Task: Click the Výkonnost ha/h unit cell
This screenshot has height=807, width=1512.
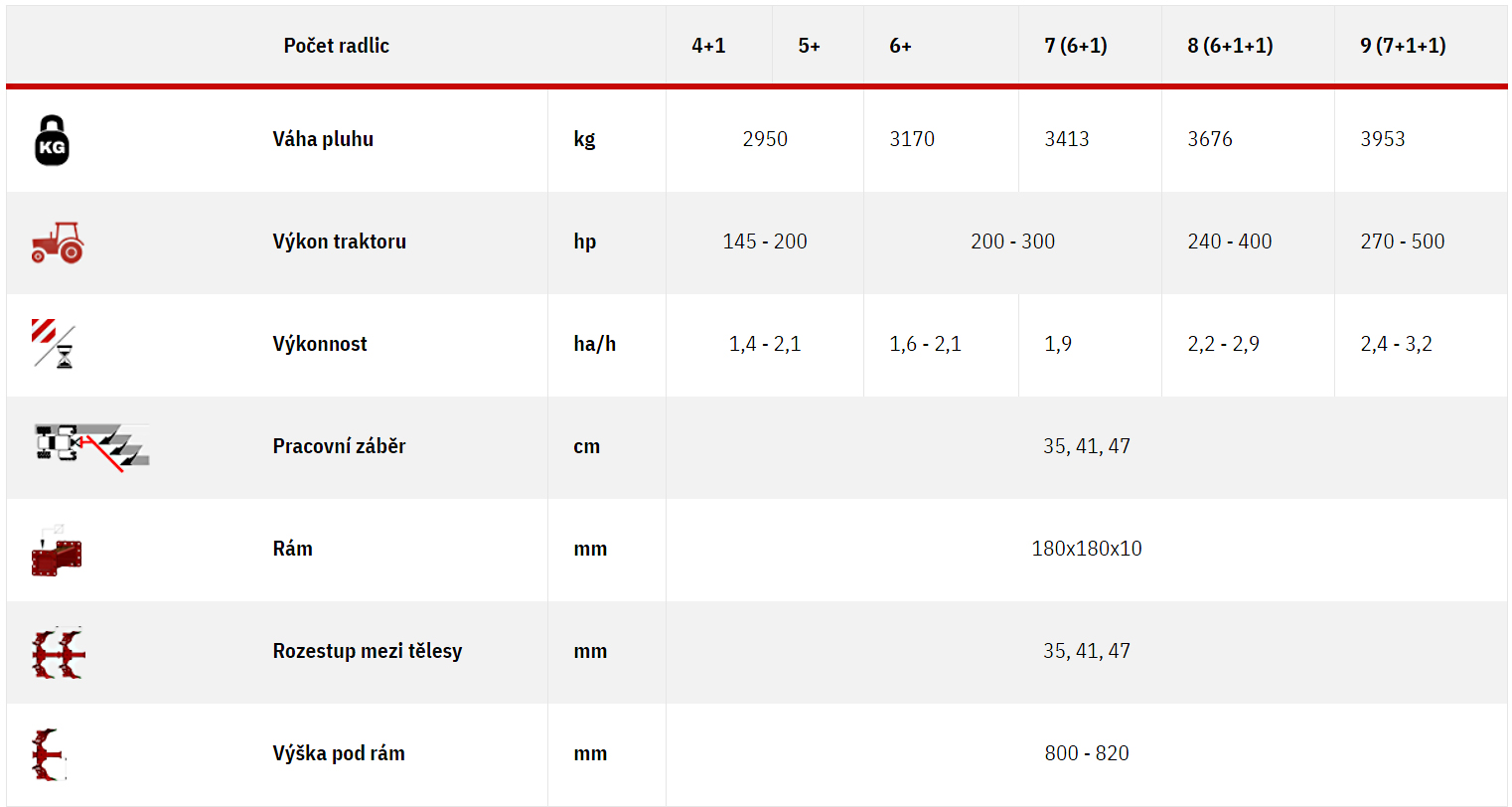Action: (x=607, y=344)
